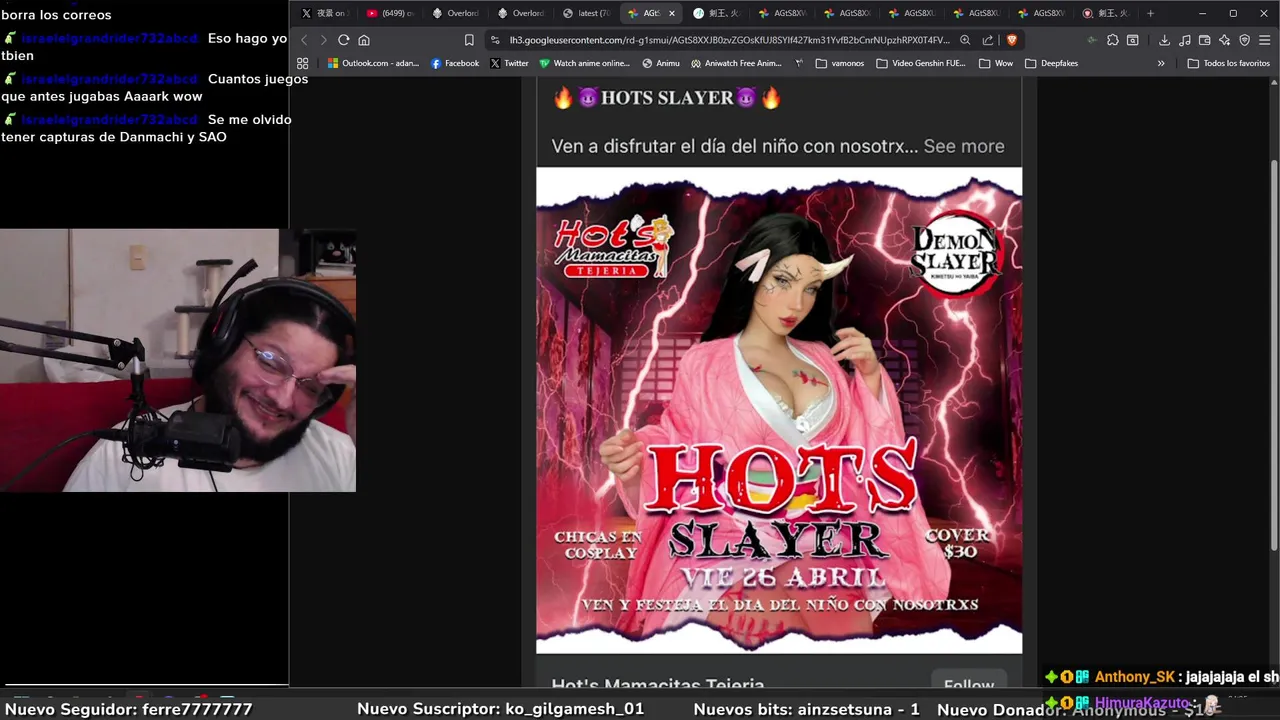Click 'Nuevo Suscriptor: ko_gilgamesh_01' ticker text
The image size is (1280, 720).
click(500, 709)
